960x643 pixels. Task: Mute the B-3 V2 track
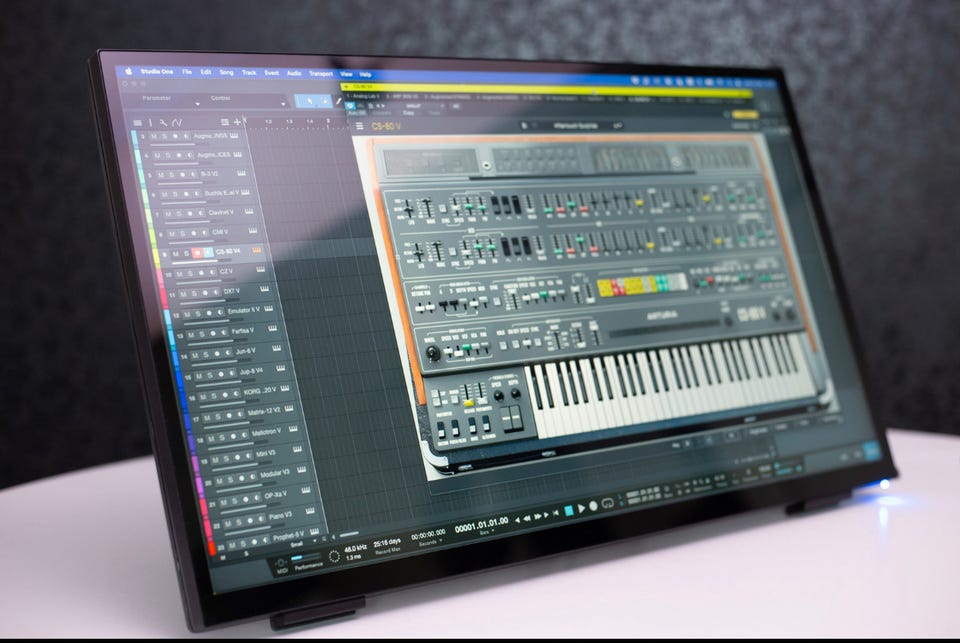pyautogui.click(x=161, y=175)
